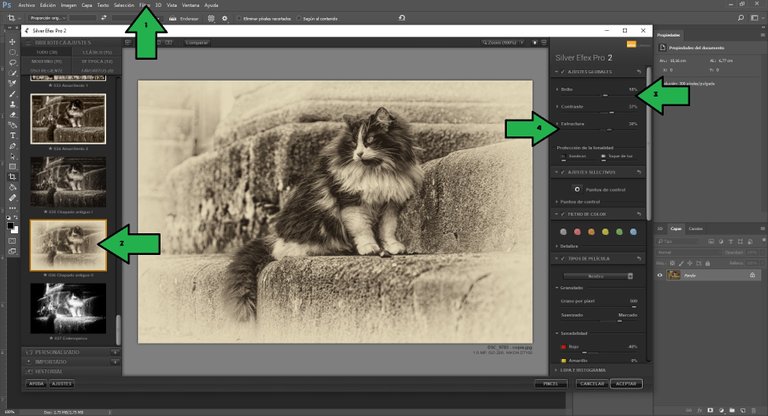Open the Imagen menu
768x416 pixels.
pos(69,5)
